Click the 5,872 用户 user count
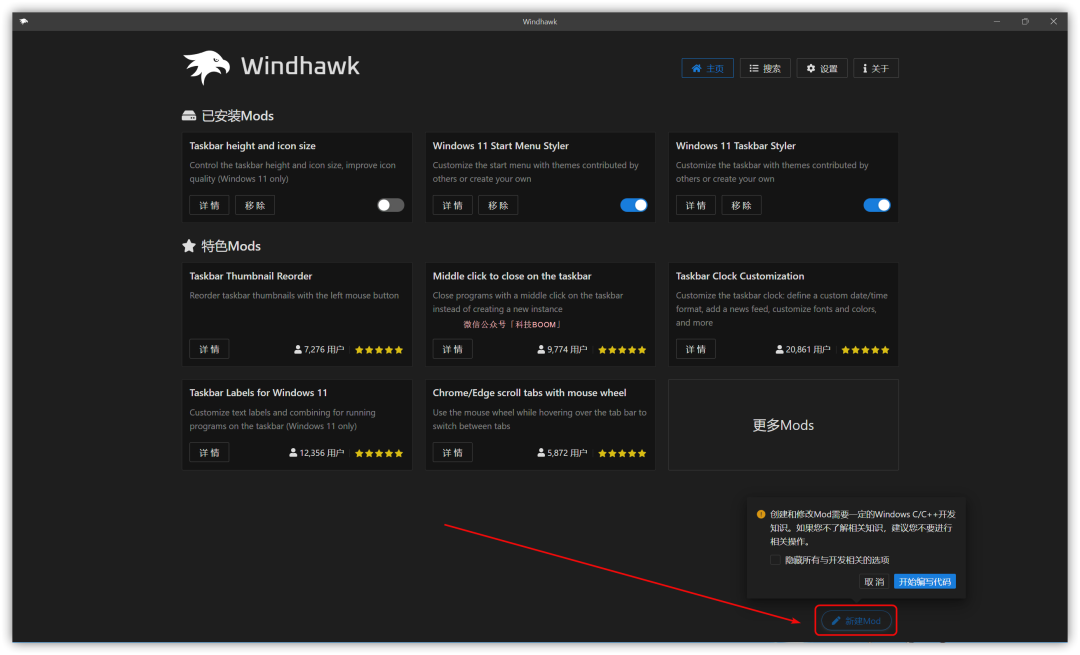Viewport: 1080px width, 655px height. click(562, 453)
